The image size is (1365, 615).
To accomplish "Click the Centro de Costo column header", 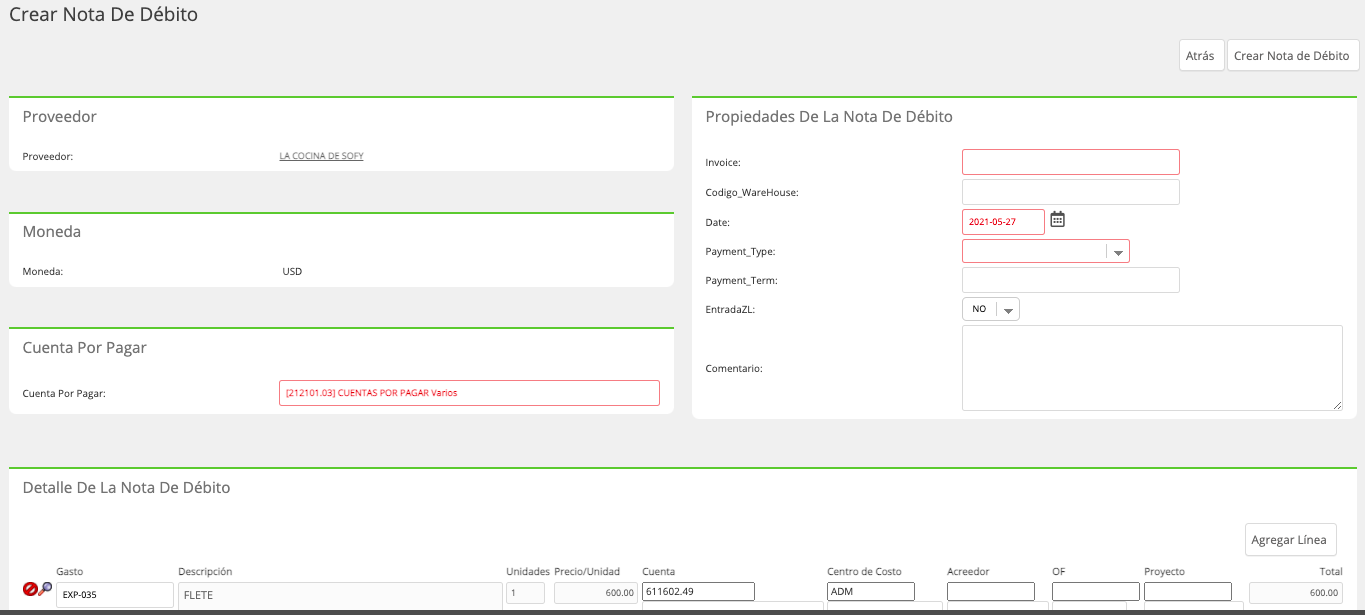I will pyautogui.click(x=864, y=572).
